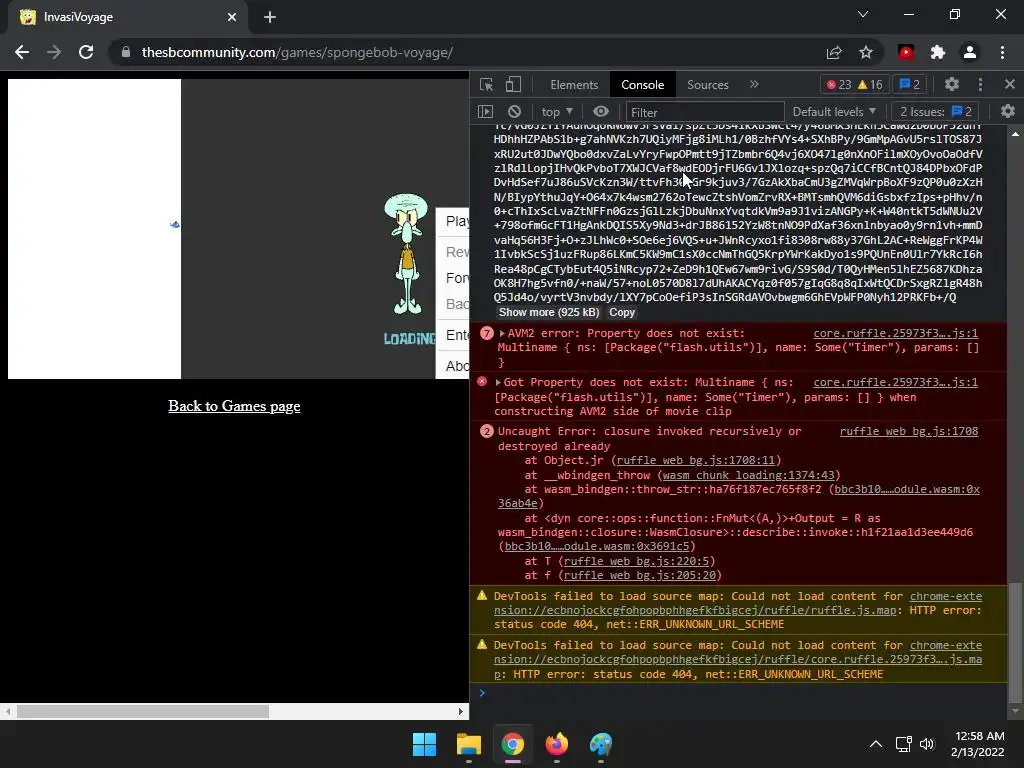
Task: Open the console settings gear
Action: tap(1008, 112)
